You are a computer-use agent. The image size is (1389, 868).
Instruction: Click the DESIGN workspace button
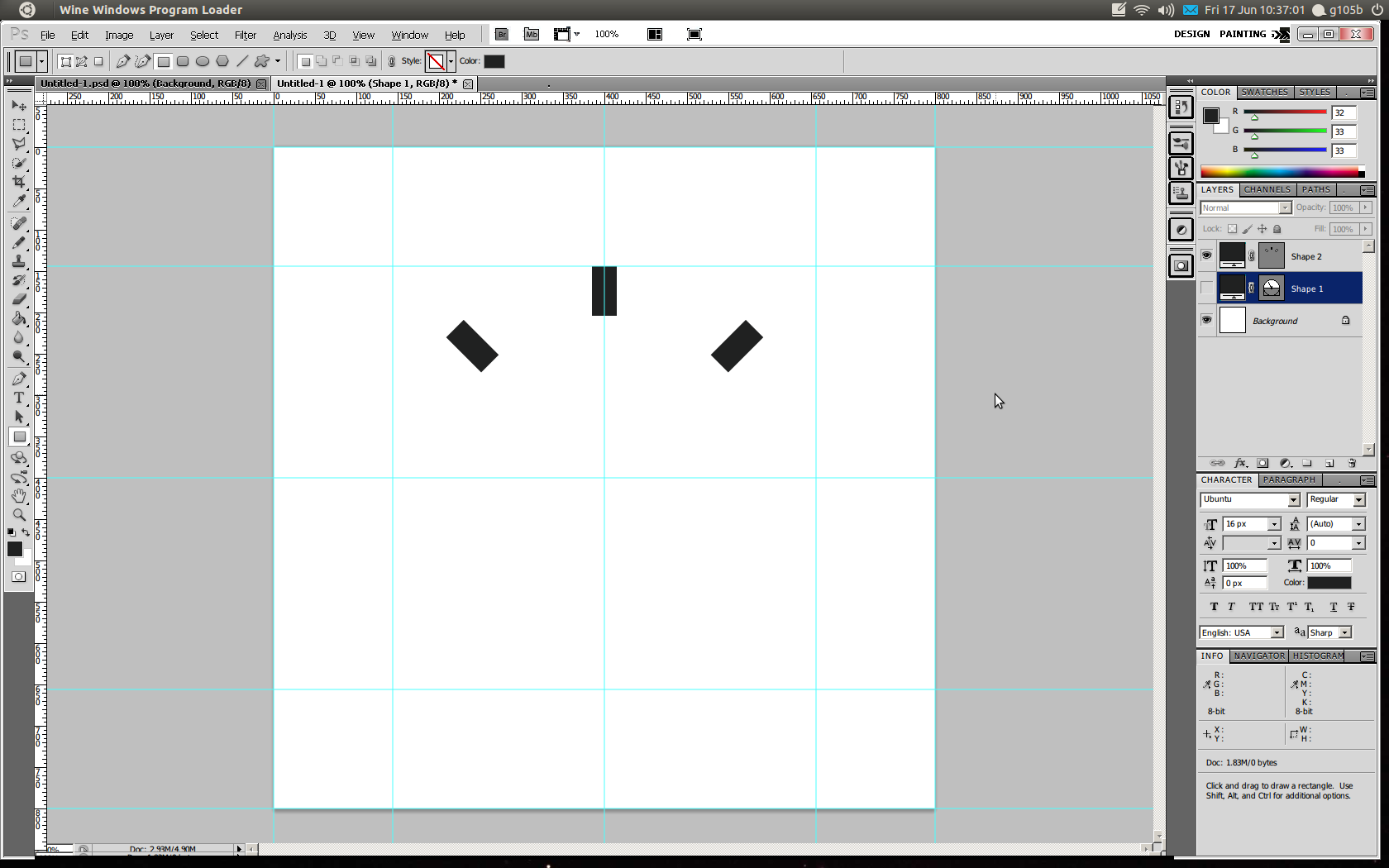tap(1191, 34)
